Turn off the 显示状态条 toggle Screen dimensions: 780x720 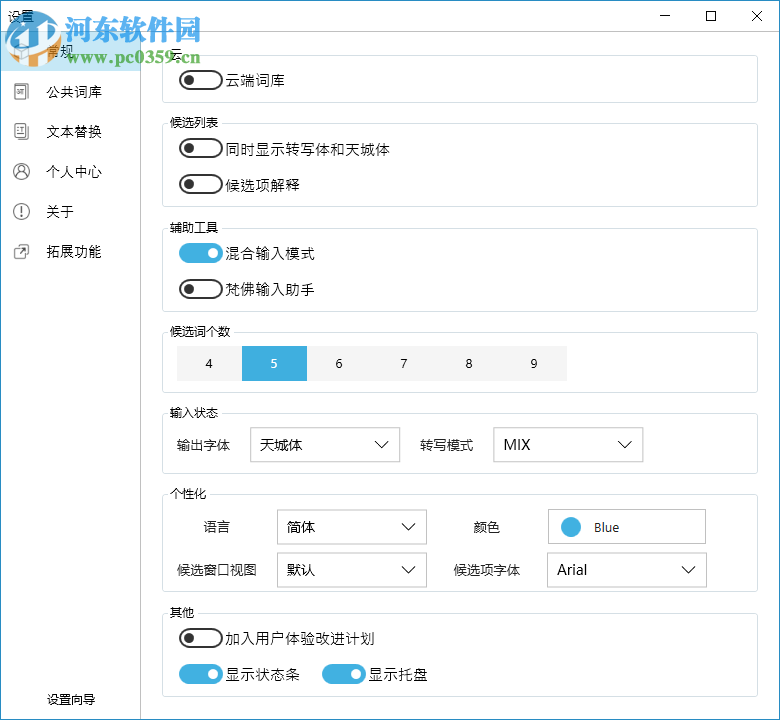(x=200, y=674)
